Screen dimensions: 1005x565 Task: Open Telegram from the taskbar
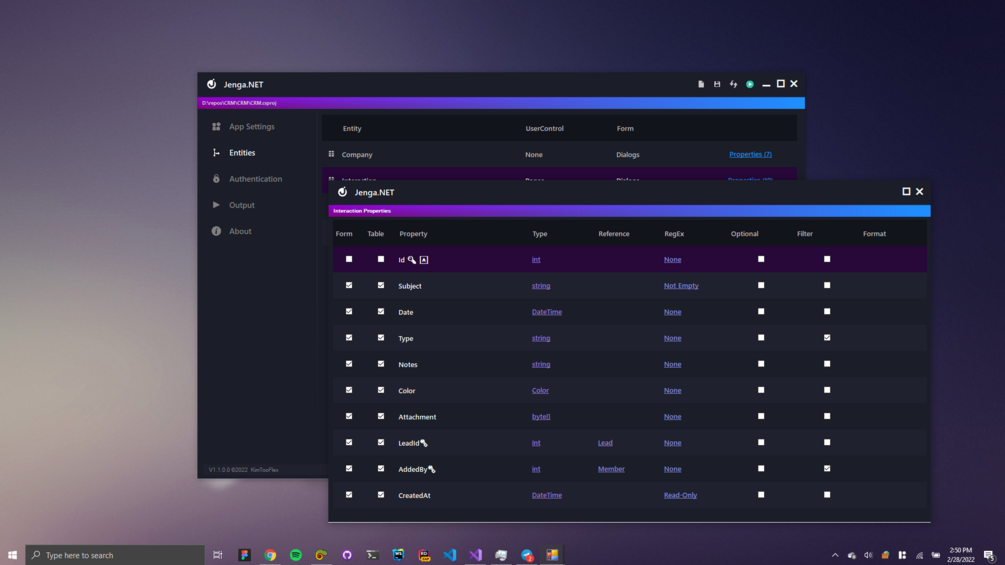click(527, 555)
